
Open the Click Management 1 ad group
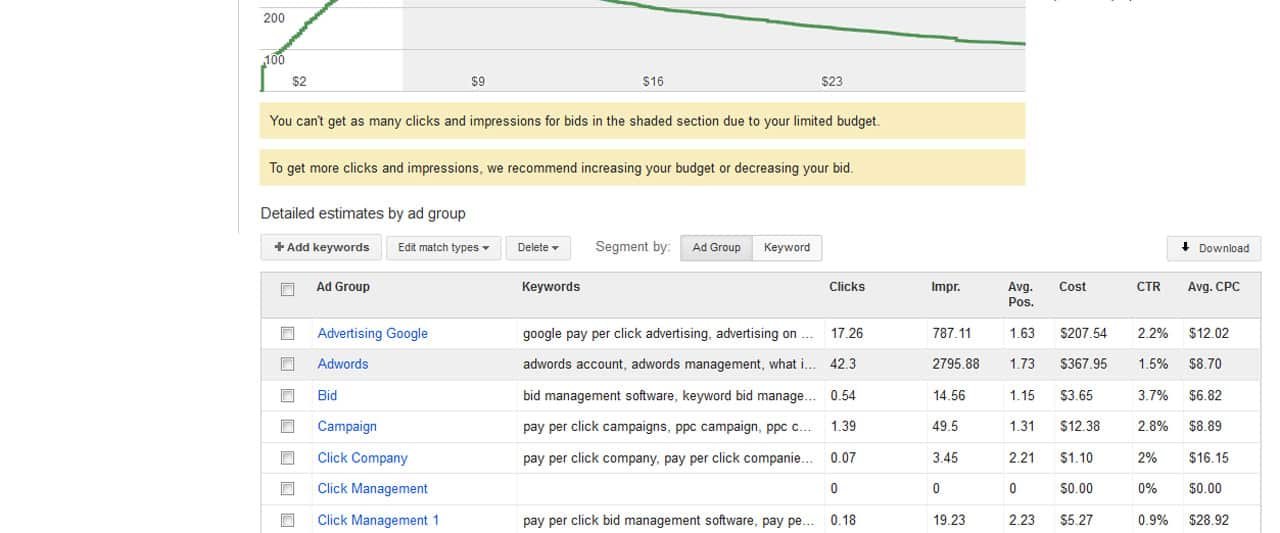click(x=378, y=520)
